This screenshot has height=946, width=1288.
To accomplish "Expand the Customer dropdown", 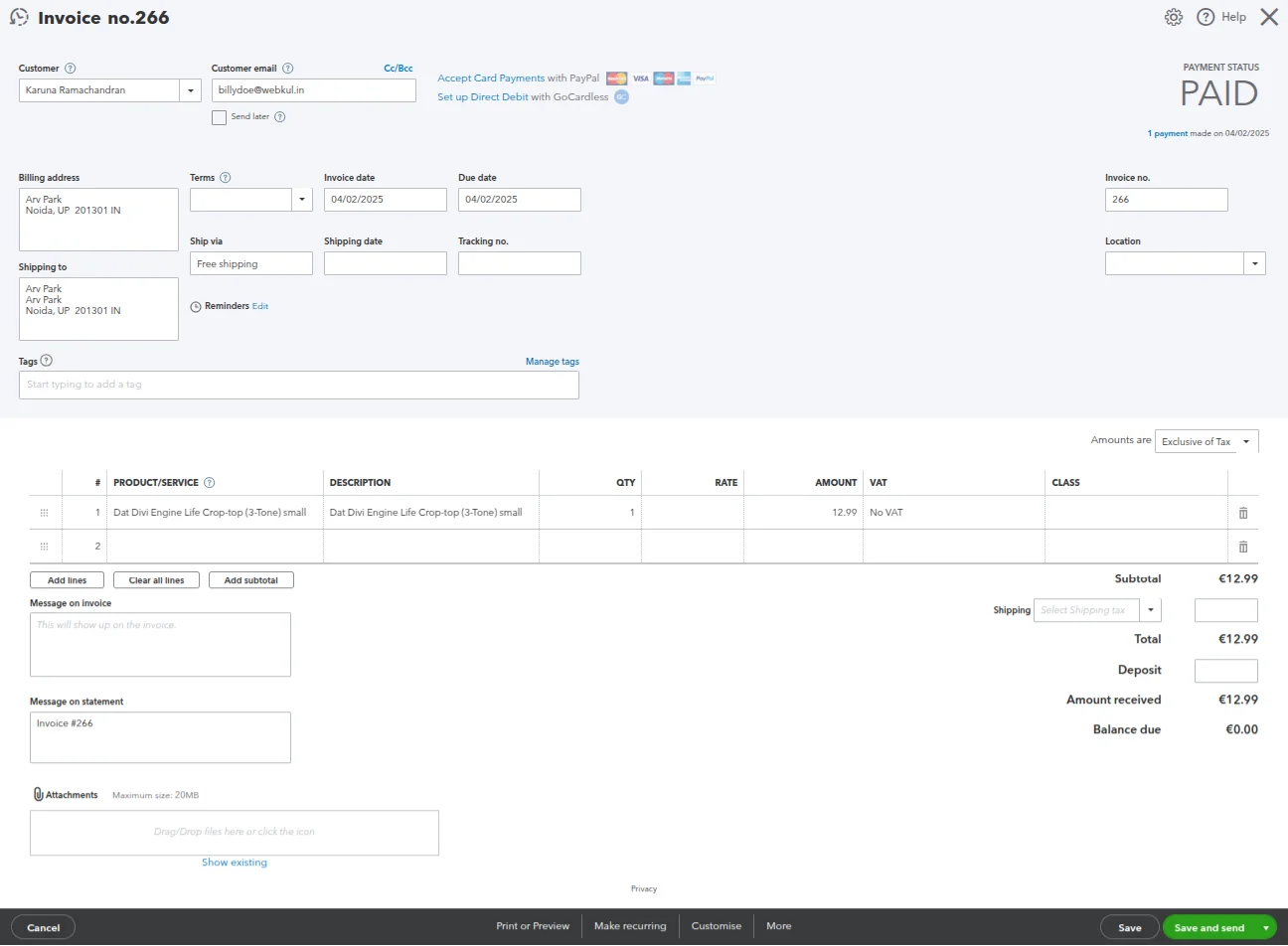I will pos(191,90).
